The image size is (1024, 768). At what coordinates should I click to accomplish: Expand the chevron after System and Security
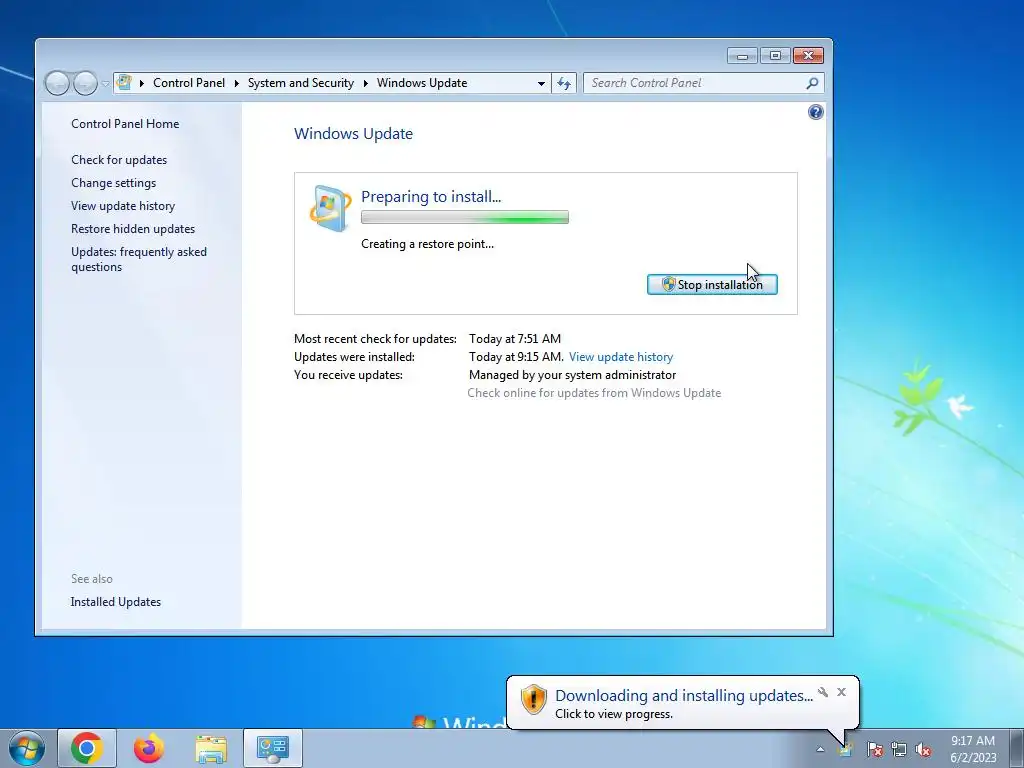[x=365, y=83]
